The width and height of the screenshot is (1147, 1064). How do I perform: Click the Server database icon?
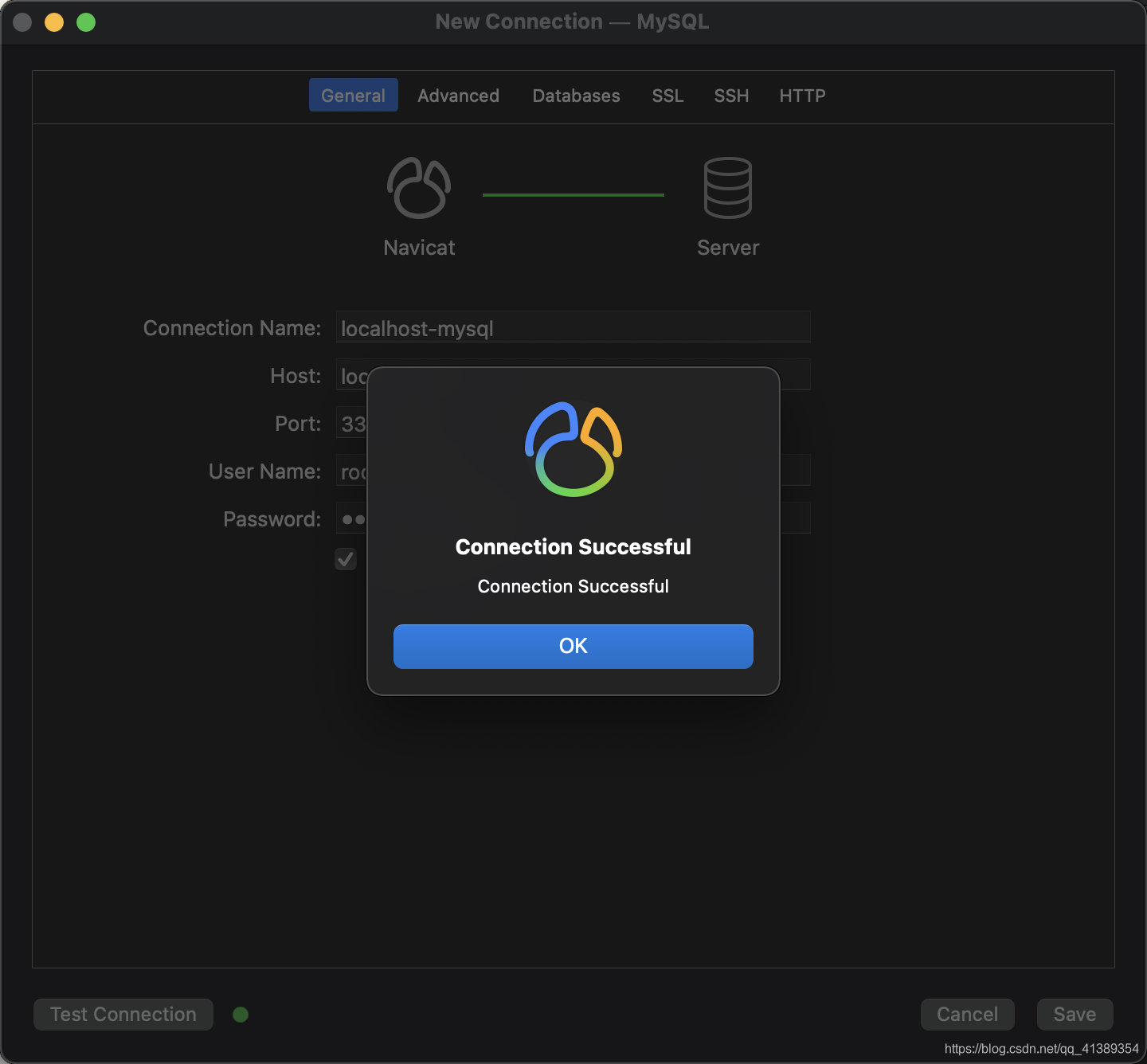727,188
